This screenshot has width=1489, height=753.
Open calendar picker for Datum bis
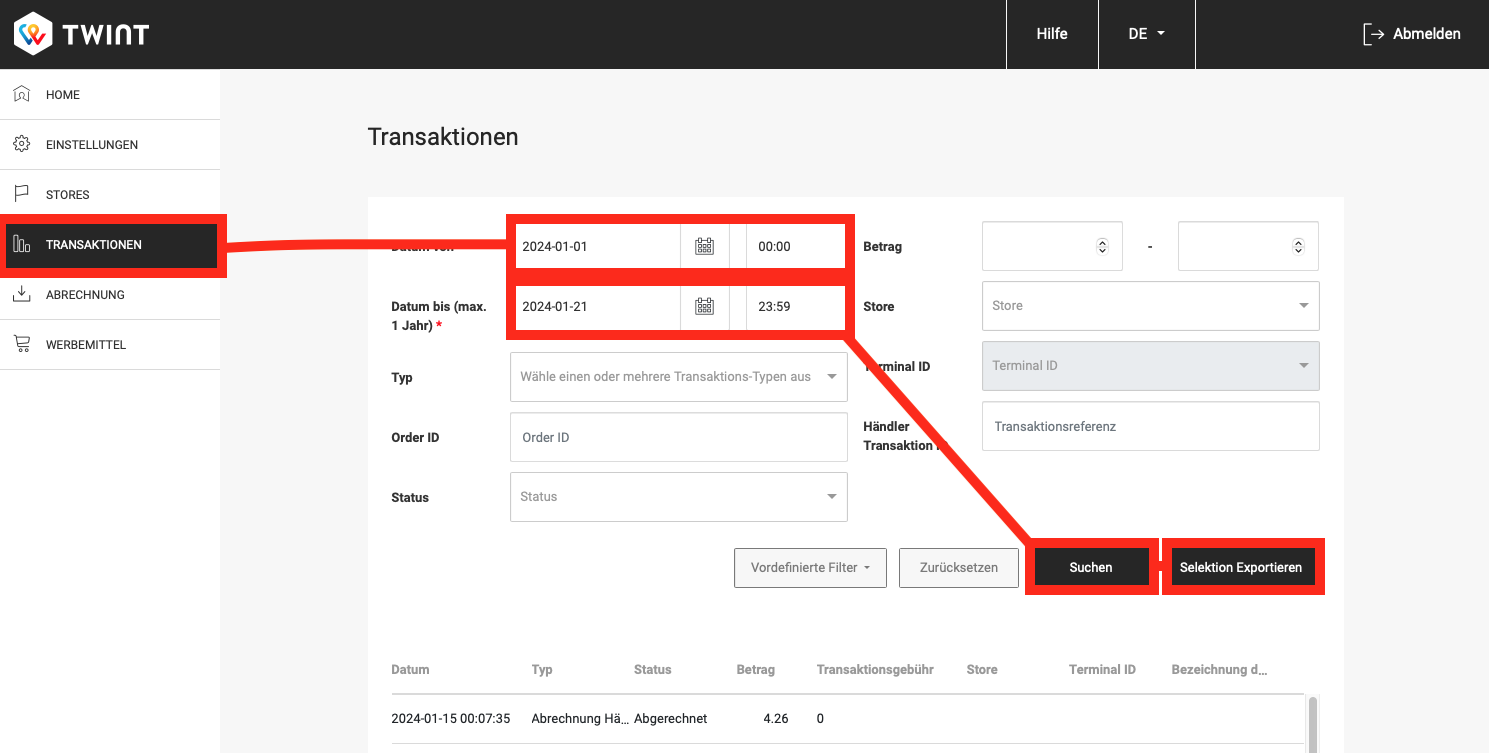[704, 306]
